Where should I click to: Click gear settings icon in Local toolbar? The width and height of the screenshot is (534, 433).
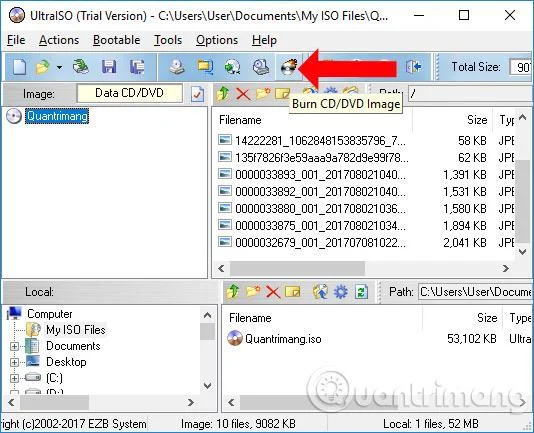pos(341,292)
